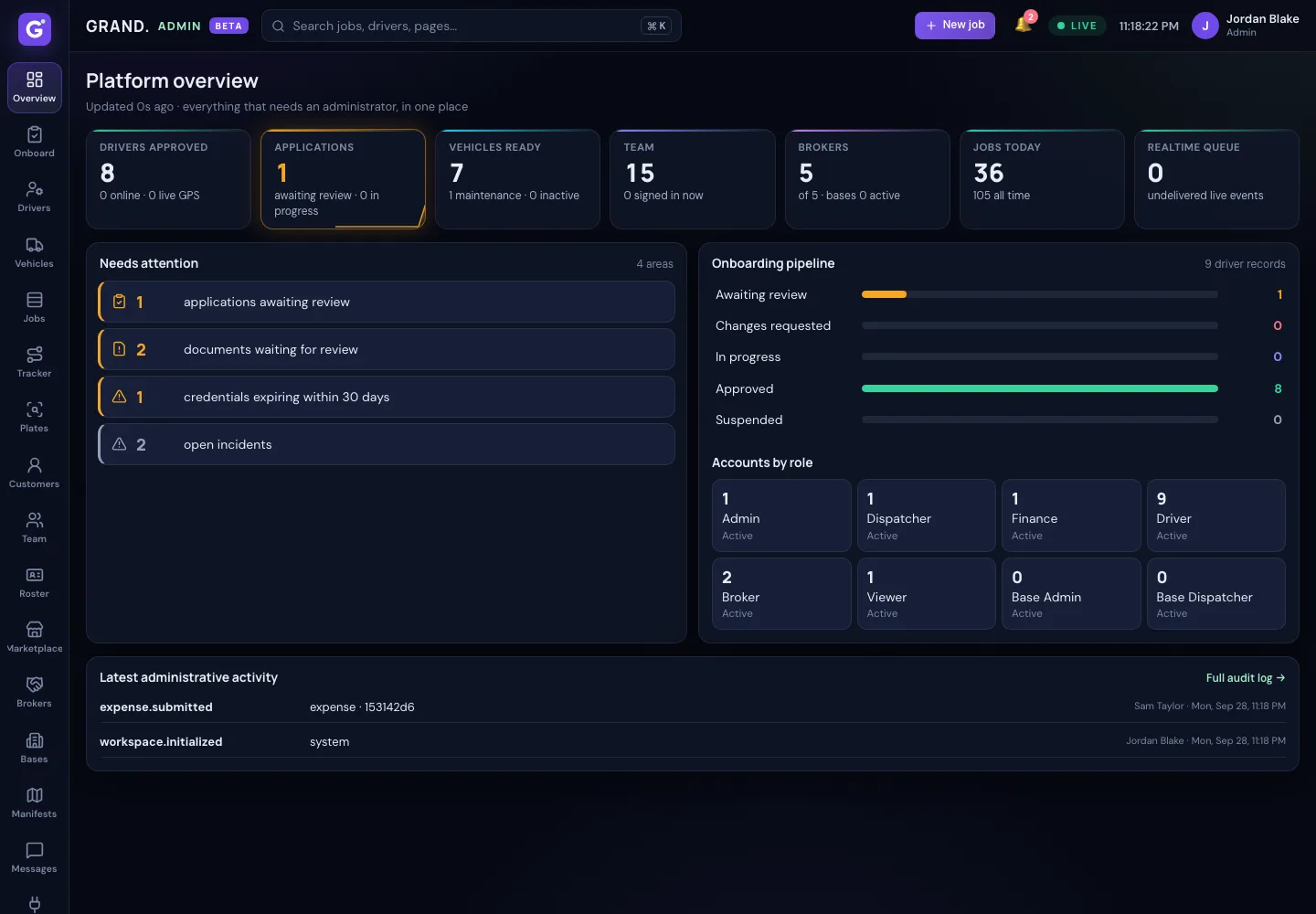1316x914 pixels.
Task: Open notifications bell with badge
Action: tap(1024, 25)
